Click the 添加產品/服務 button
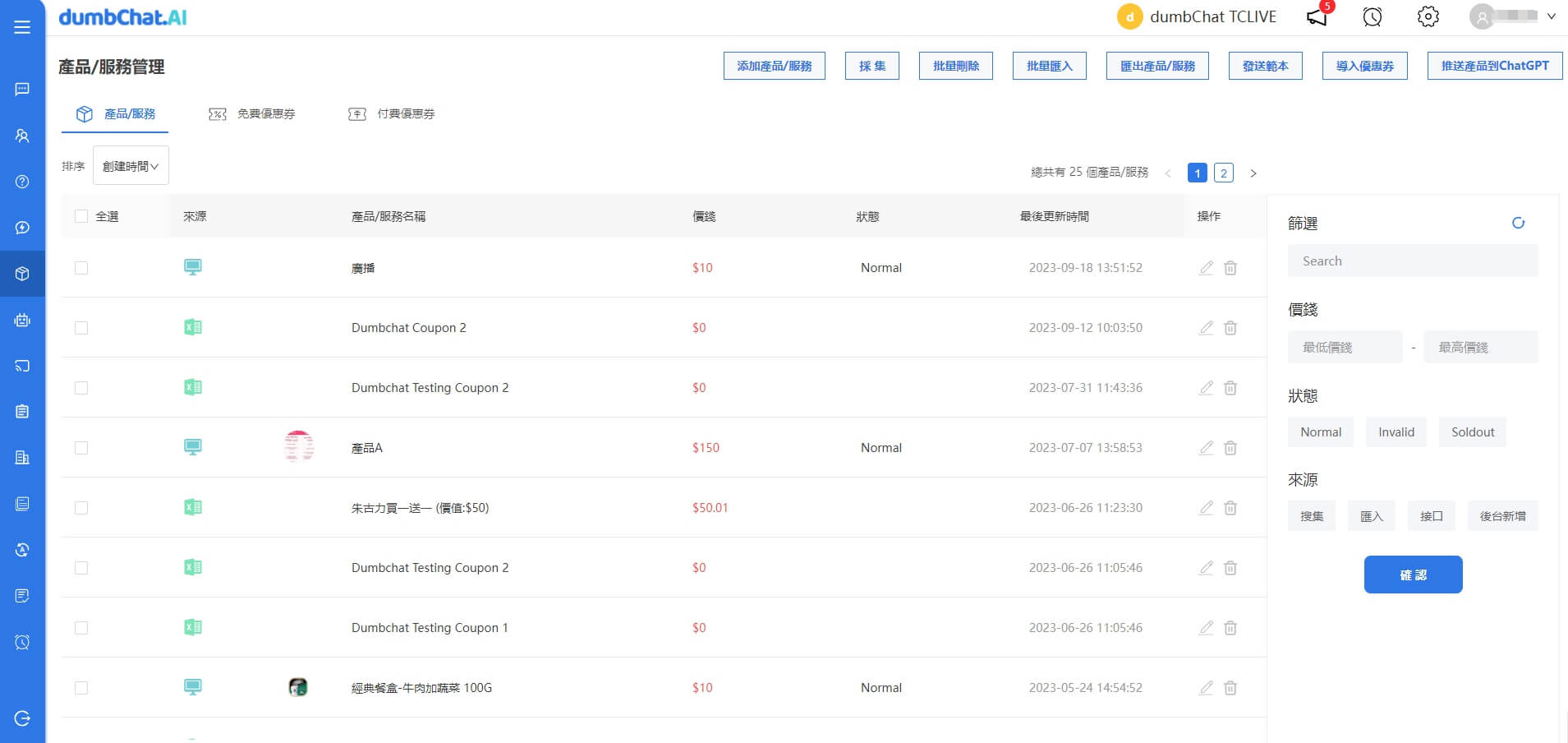 pos(775,66)
